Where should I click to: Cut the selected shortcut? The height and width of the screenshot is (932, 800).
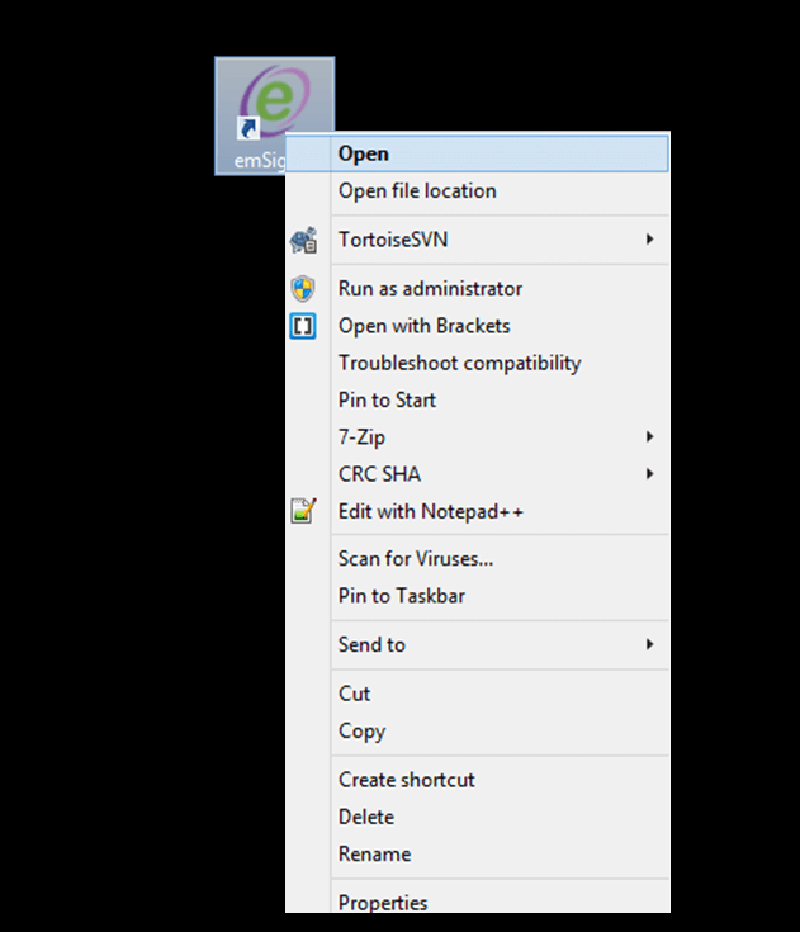pos(354,694)
